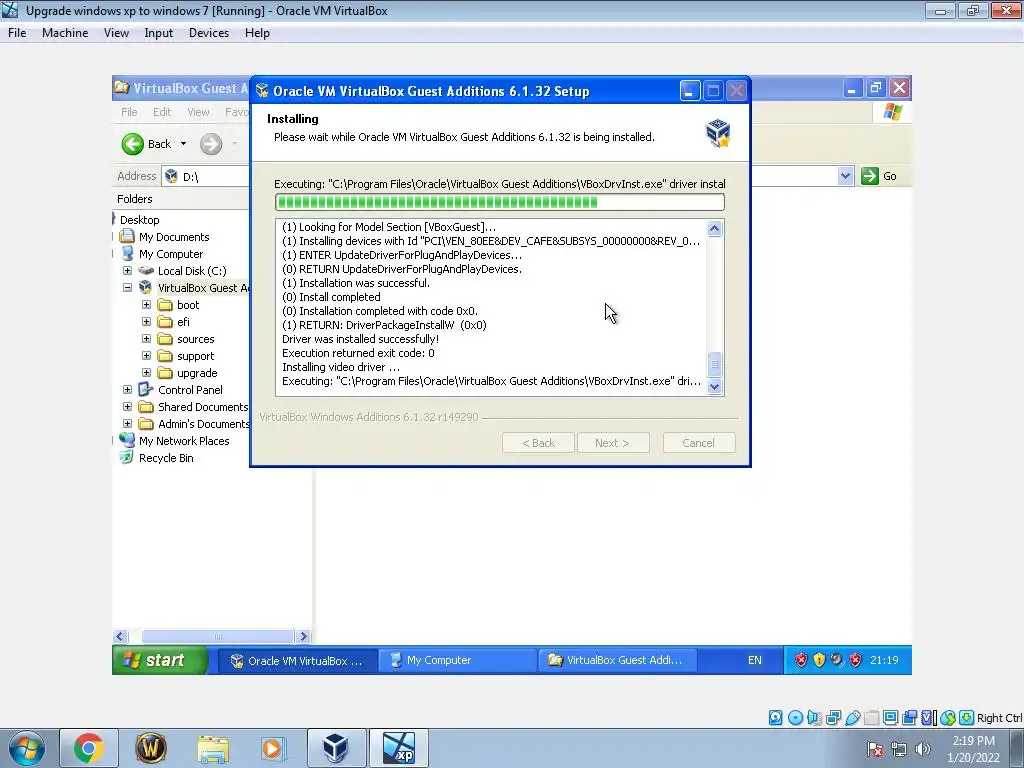This screenshot has width=1024, height=768.
Task: Click the USB devices indicator in VirtualBox status bar
Action: pyautogui.click(x=852, y=718)
